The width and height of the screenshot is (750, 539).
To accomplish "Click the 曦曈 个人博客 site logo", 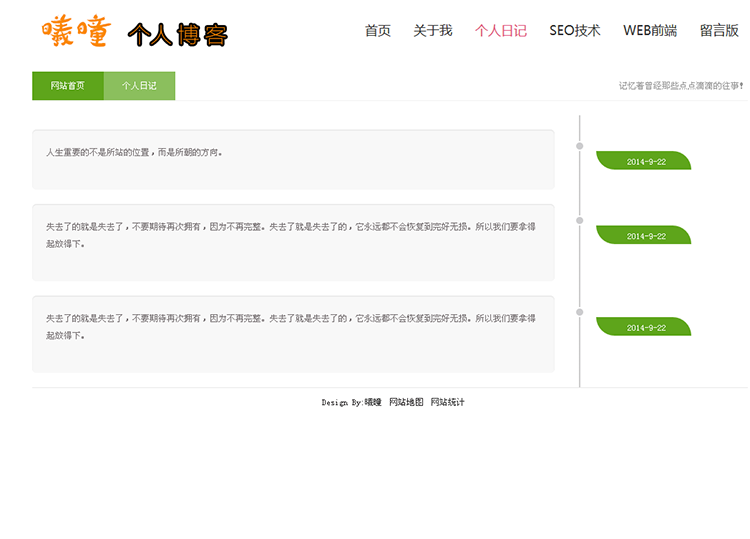I will (x=134, y=32).
